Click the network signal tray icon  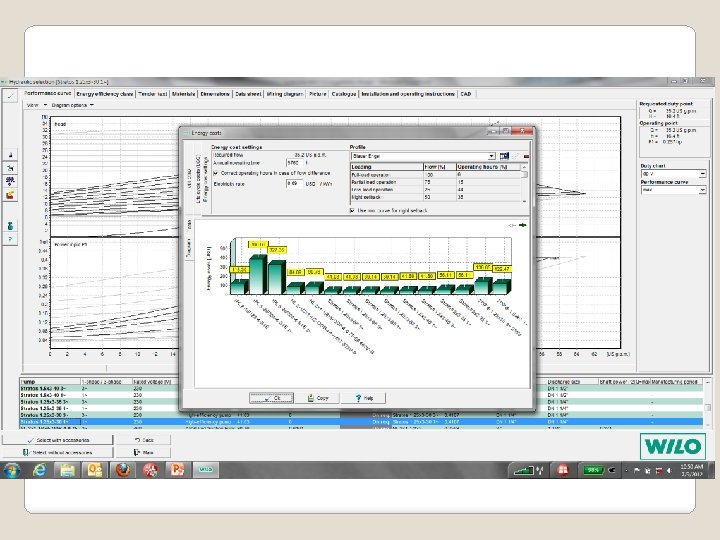(523, 470)
